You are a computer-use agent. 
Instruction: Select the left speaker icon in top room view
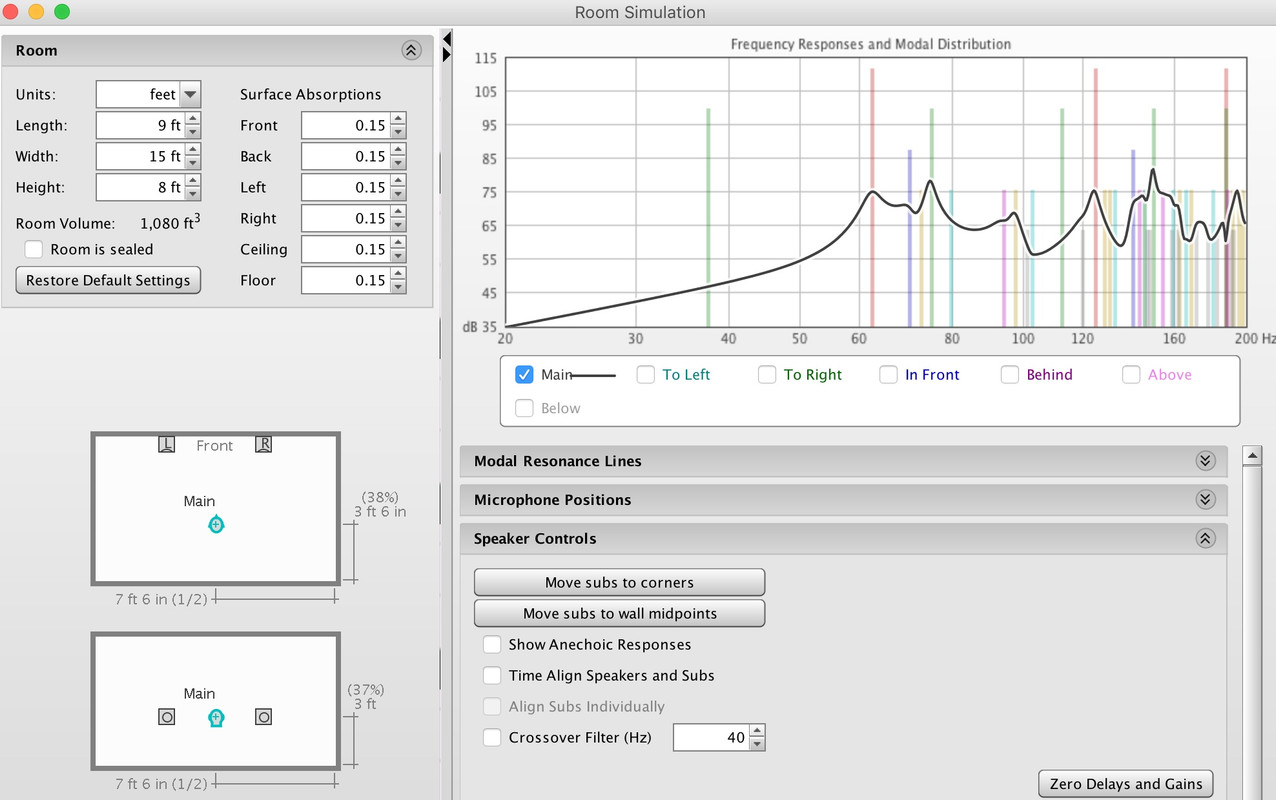[167, 444]
